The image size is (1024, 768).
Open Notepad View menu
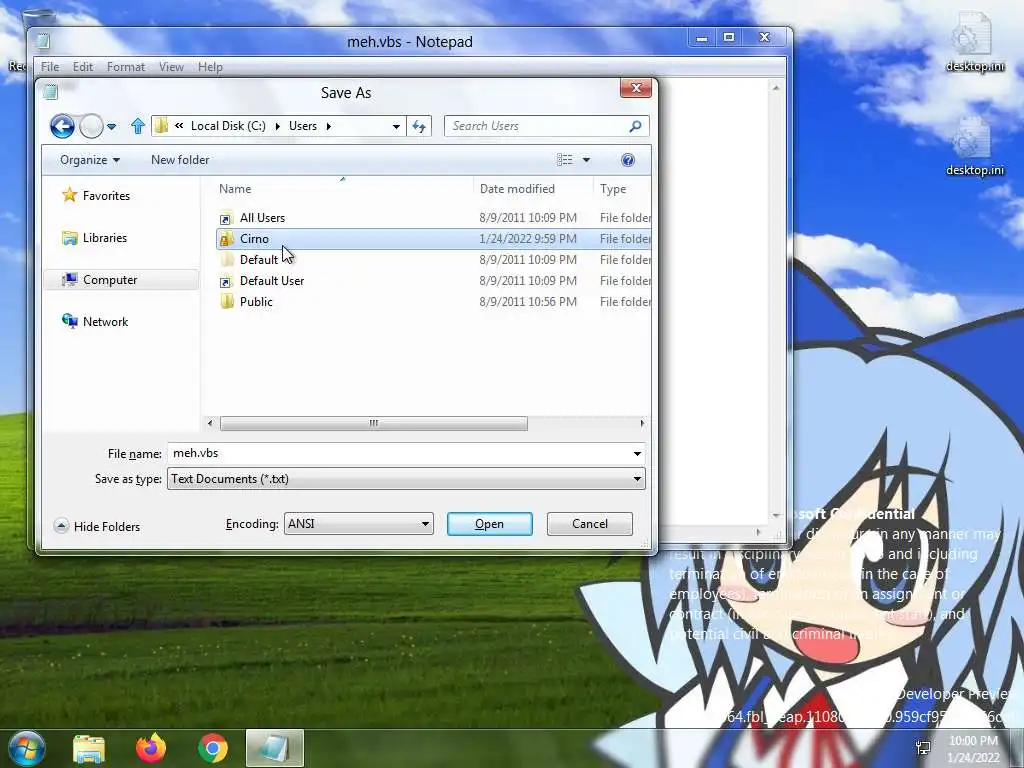171,67
